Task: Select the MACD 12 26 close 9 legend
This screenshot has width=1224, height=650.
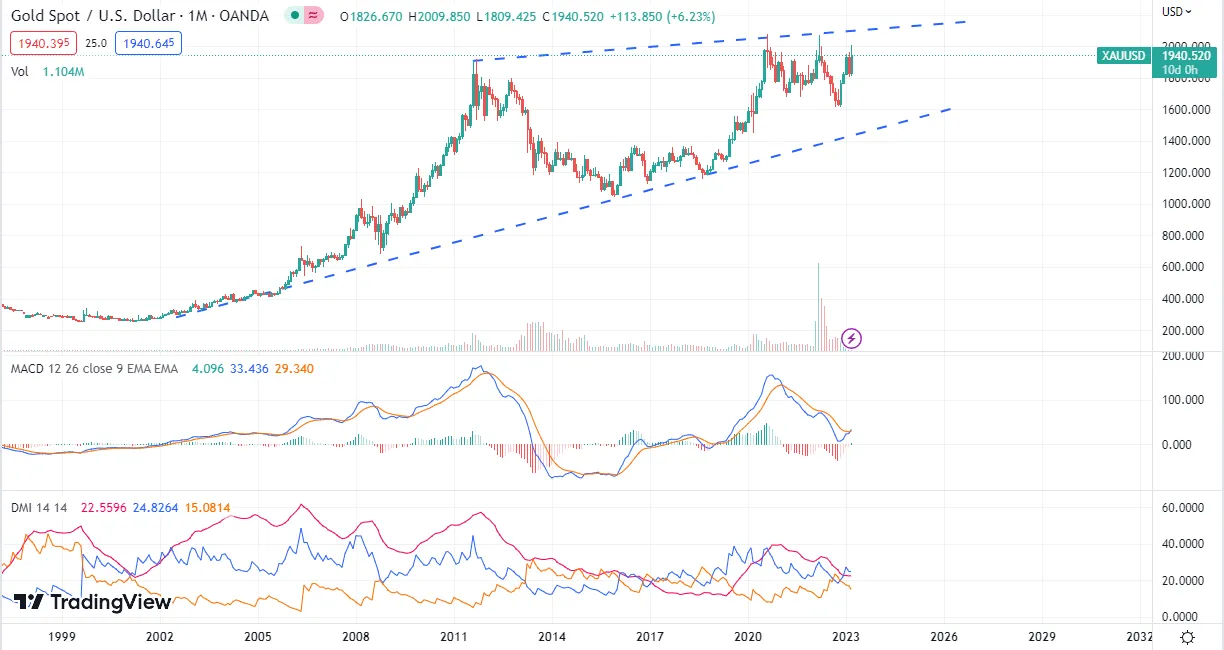Action: pos(94,369)
